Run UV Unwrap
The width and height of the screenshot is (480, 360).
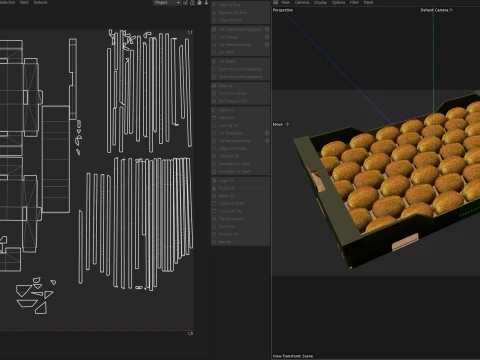[x=237, y=37]
